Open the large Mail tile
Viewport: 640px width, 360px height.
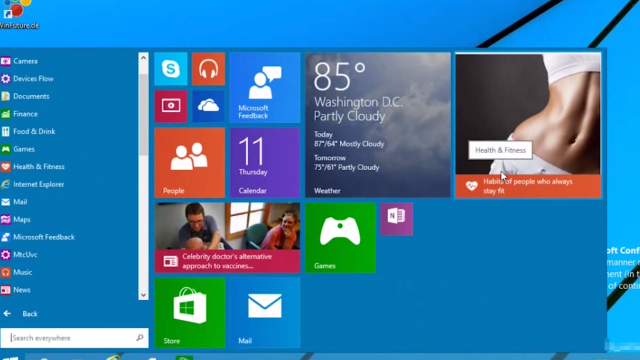point(264,313)
